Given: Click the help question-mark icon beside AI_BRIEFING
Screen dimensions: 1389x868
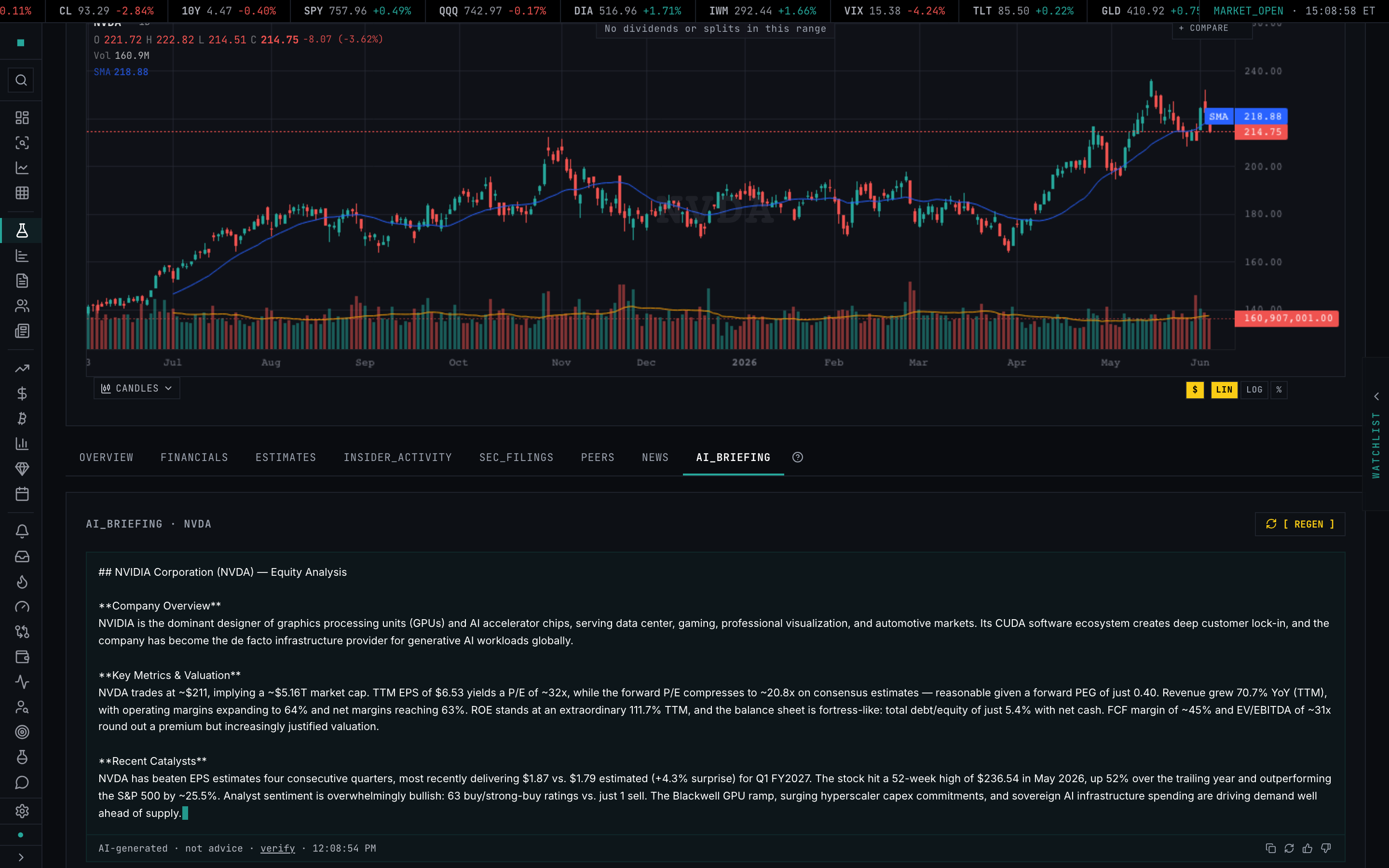Looking at the screenshot, I should point(798,458).
